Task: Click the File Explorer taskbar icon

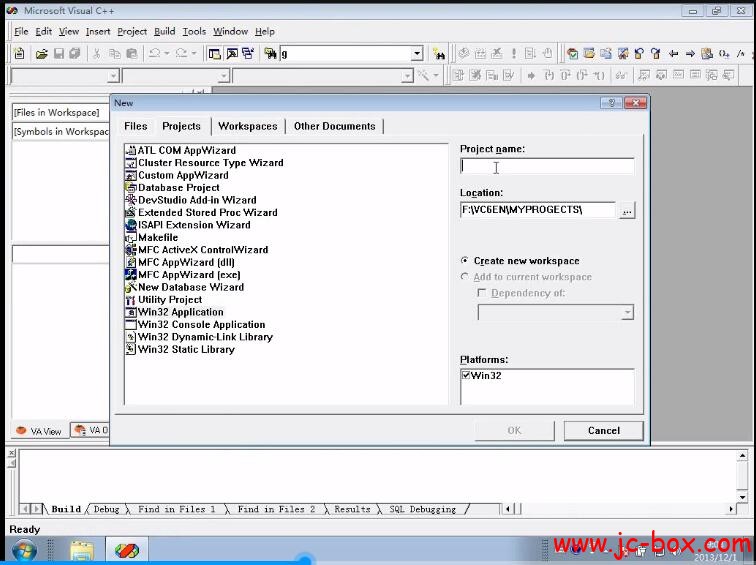Action: tap(81, 551)
